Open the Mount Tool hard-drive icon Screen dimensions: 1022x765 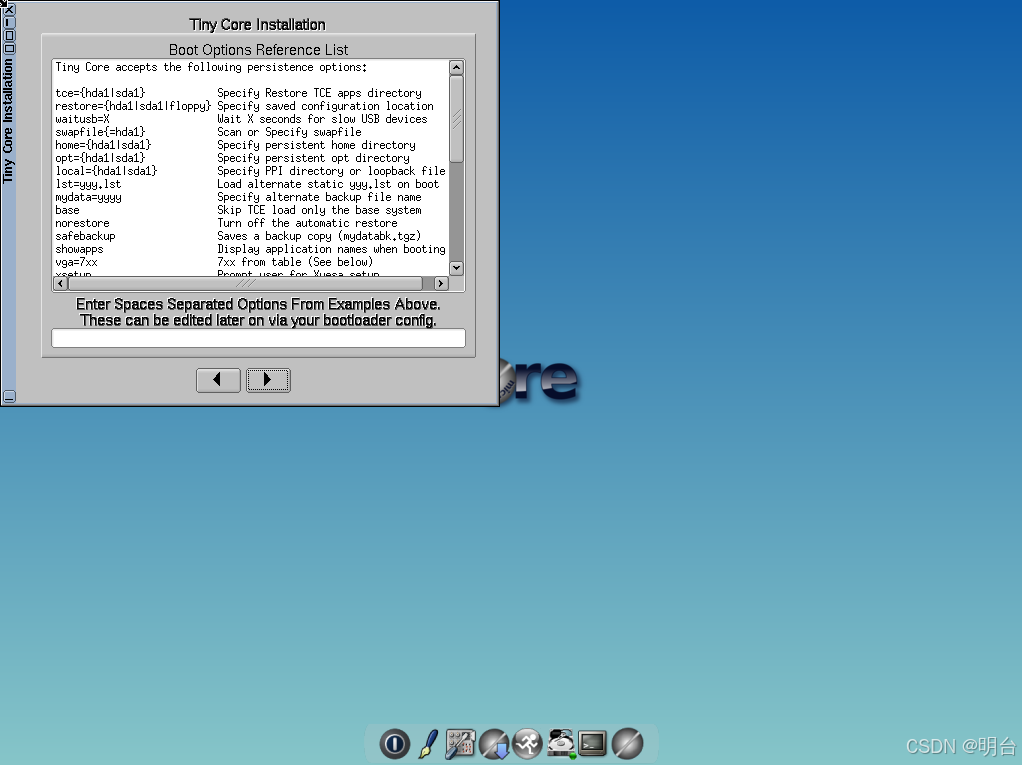561,743
